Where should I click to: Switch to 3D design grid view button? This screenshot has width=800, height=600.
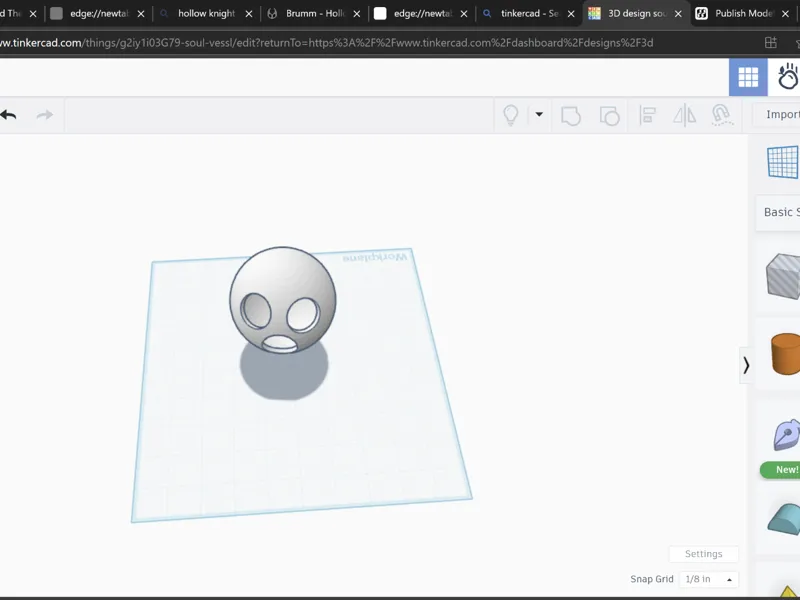pyautogui.click(x=748, y=77)
